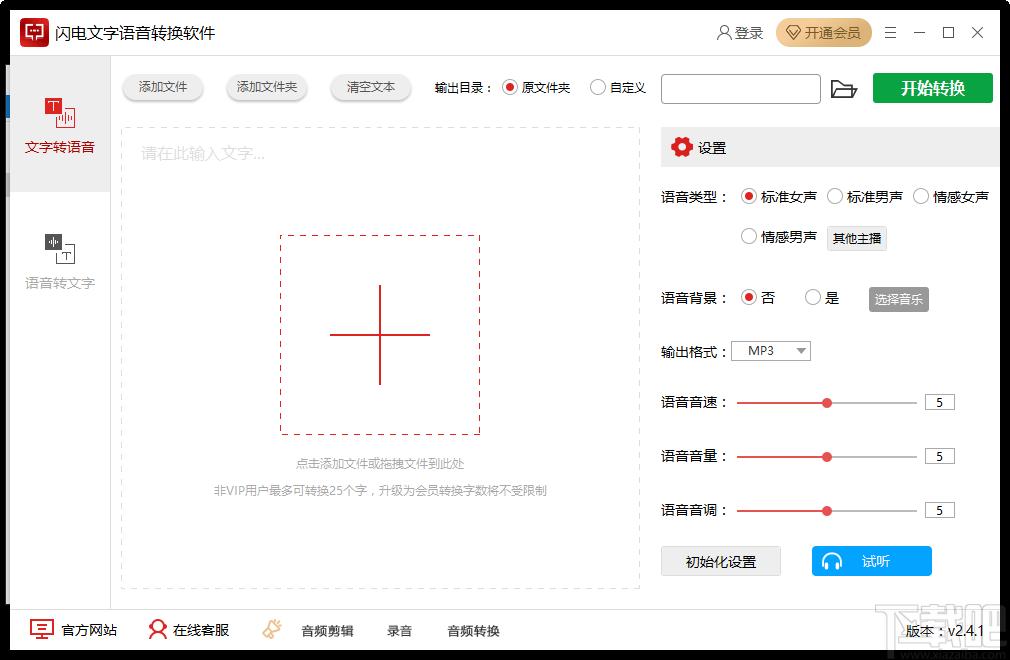Switch to 文字转语音 tab label

(60, 147)
